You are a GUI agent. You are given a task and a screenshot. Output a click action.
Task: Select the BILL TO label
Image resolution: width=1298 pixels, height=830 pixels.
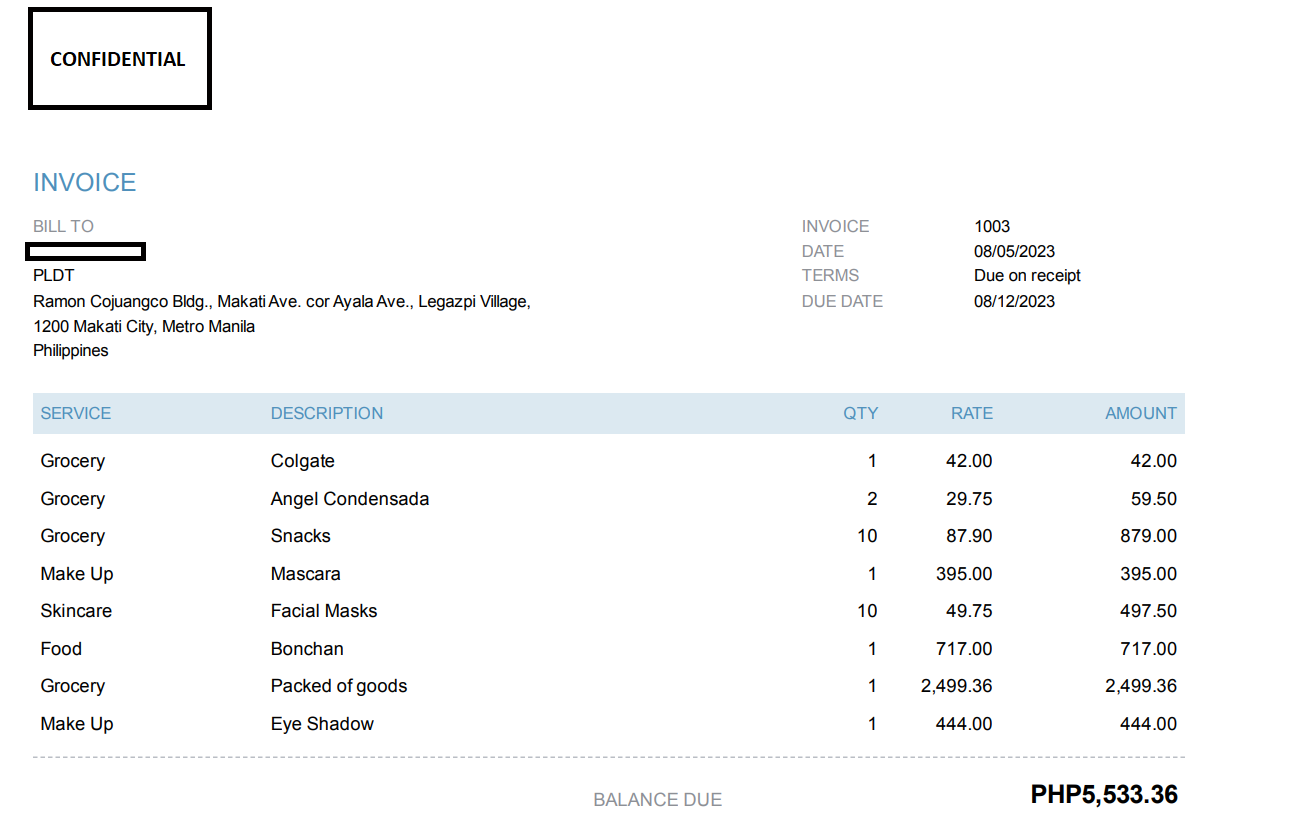tap(63, 226)
